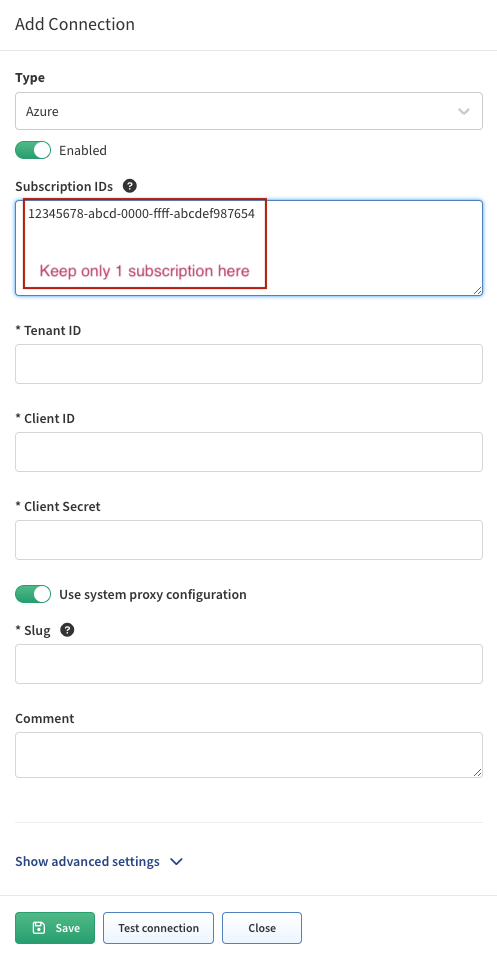Focus the Tenant ID field
Screen dimensions: 497x958
(x=249, y=364)
